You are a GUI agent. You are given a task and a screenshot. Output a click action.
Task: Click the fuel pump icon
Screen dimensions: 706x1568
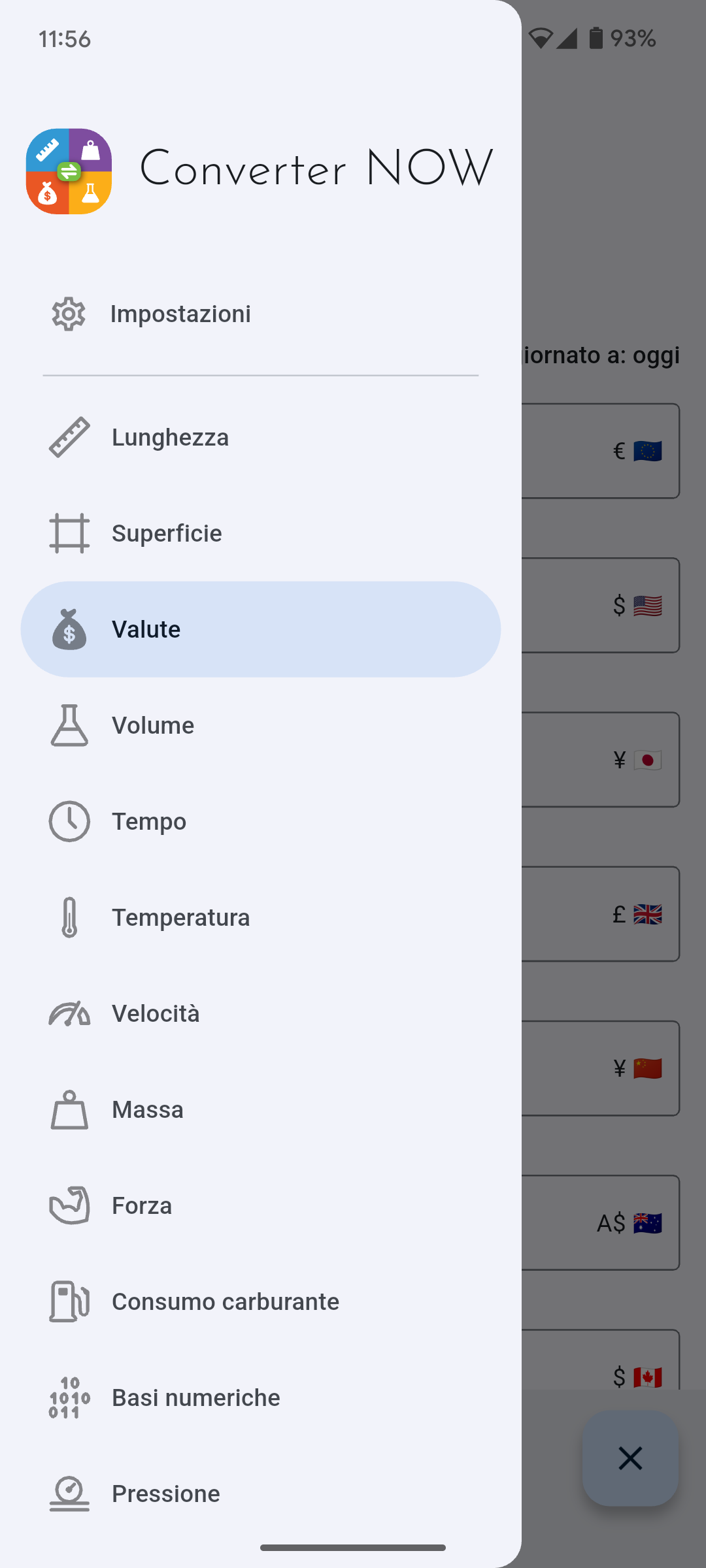click(69, 1301)
